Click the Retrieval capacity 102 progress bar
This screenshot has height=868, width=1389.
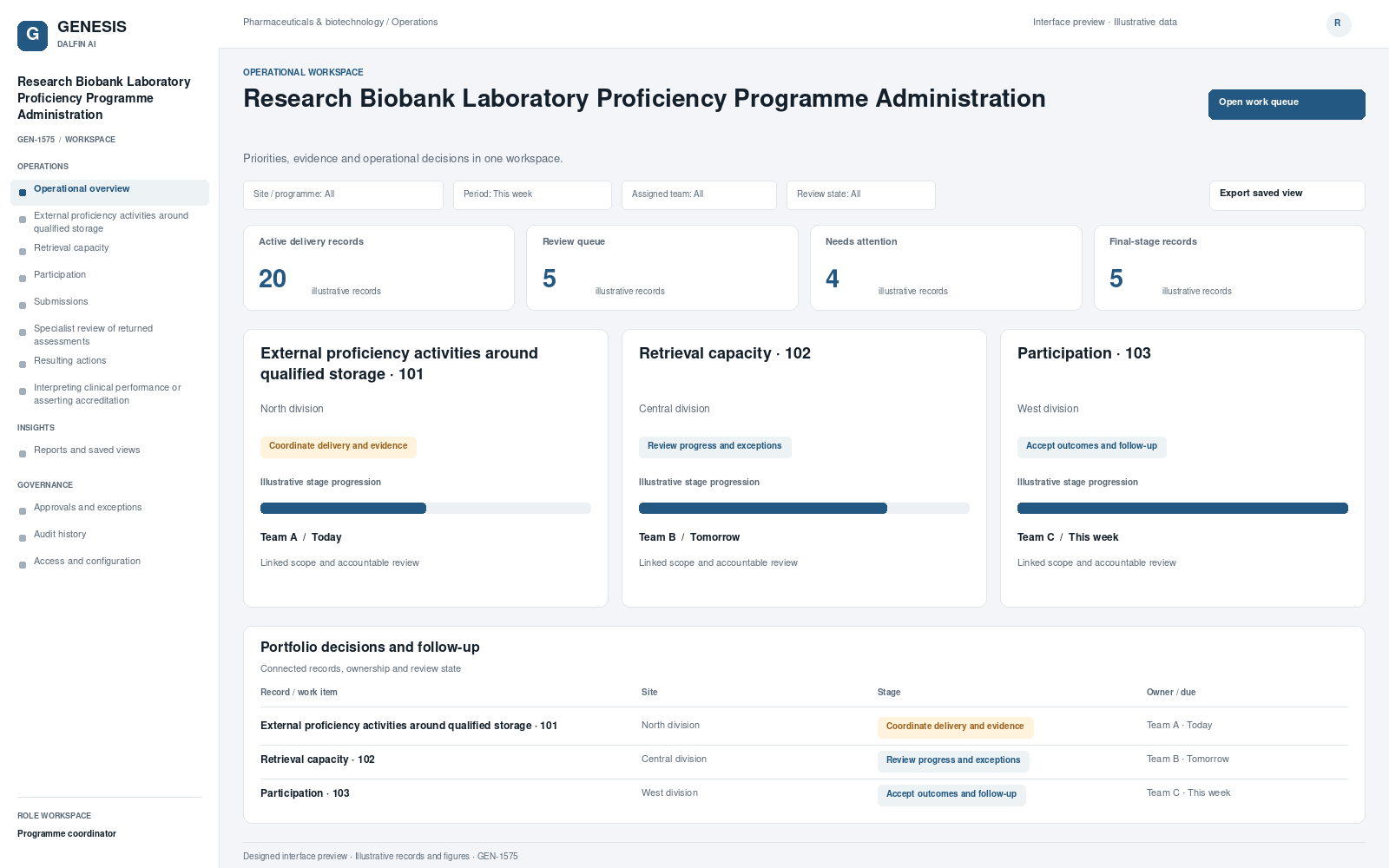pos(804,509)
